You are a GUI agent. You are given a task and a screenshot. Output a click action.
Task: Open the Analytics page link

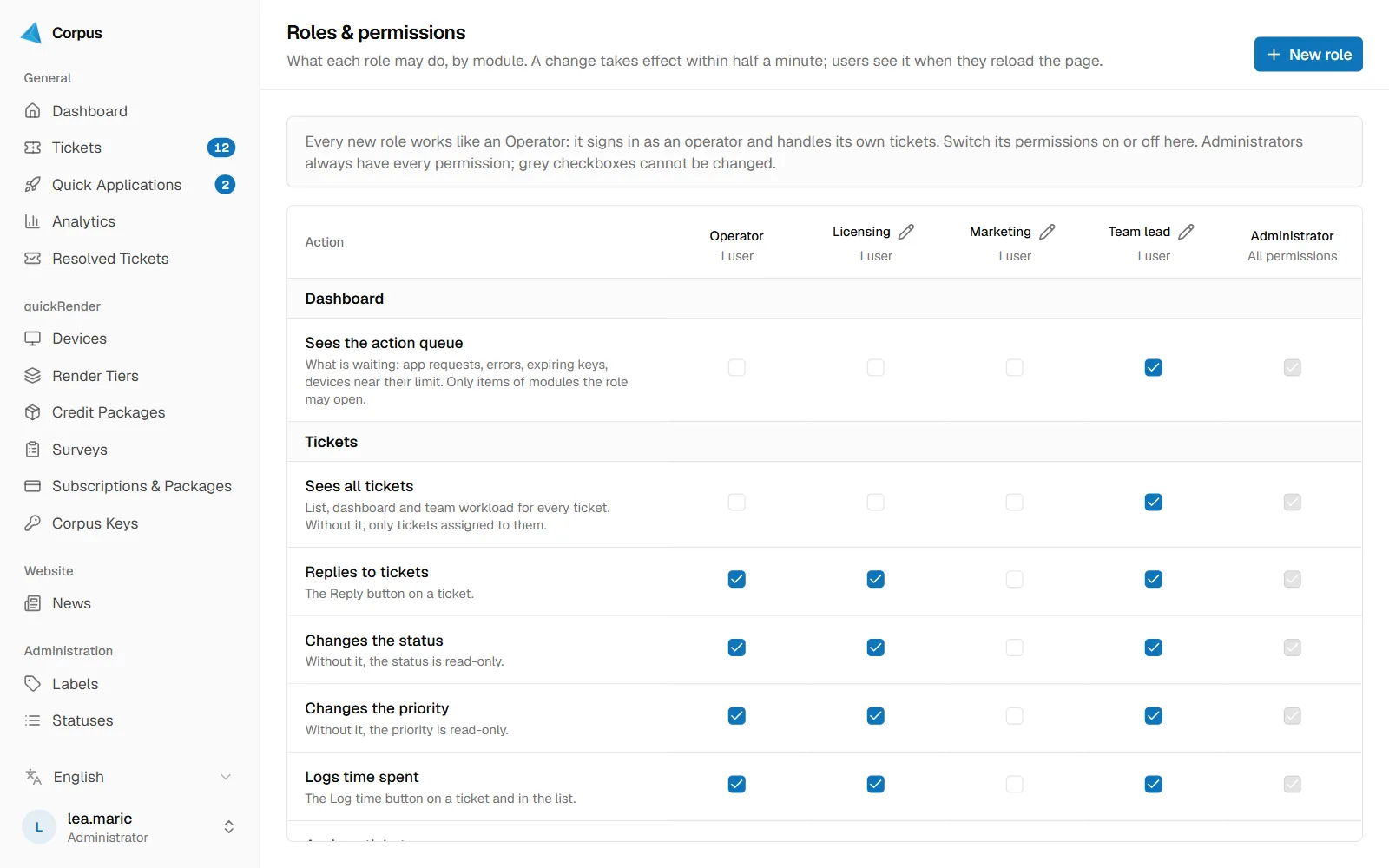pos(129,221)
